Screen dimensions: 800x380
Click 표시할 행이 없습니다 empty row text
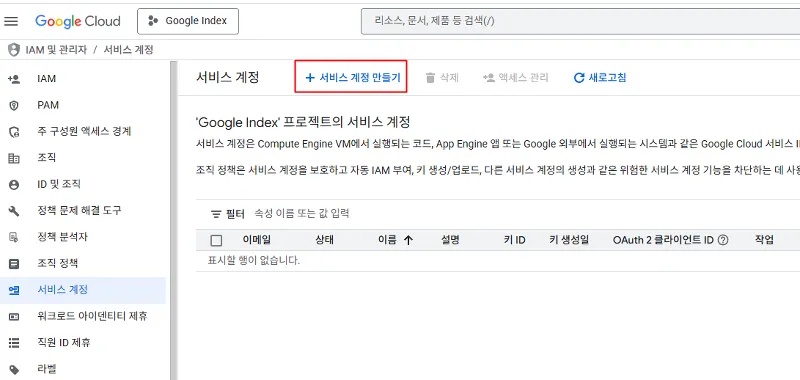click(254, 261)
